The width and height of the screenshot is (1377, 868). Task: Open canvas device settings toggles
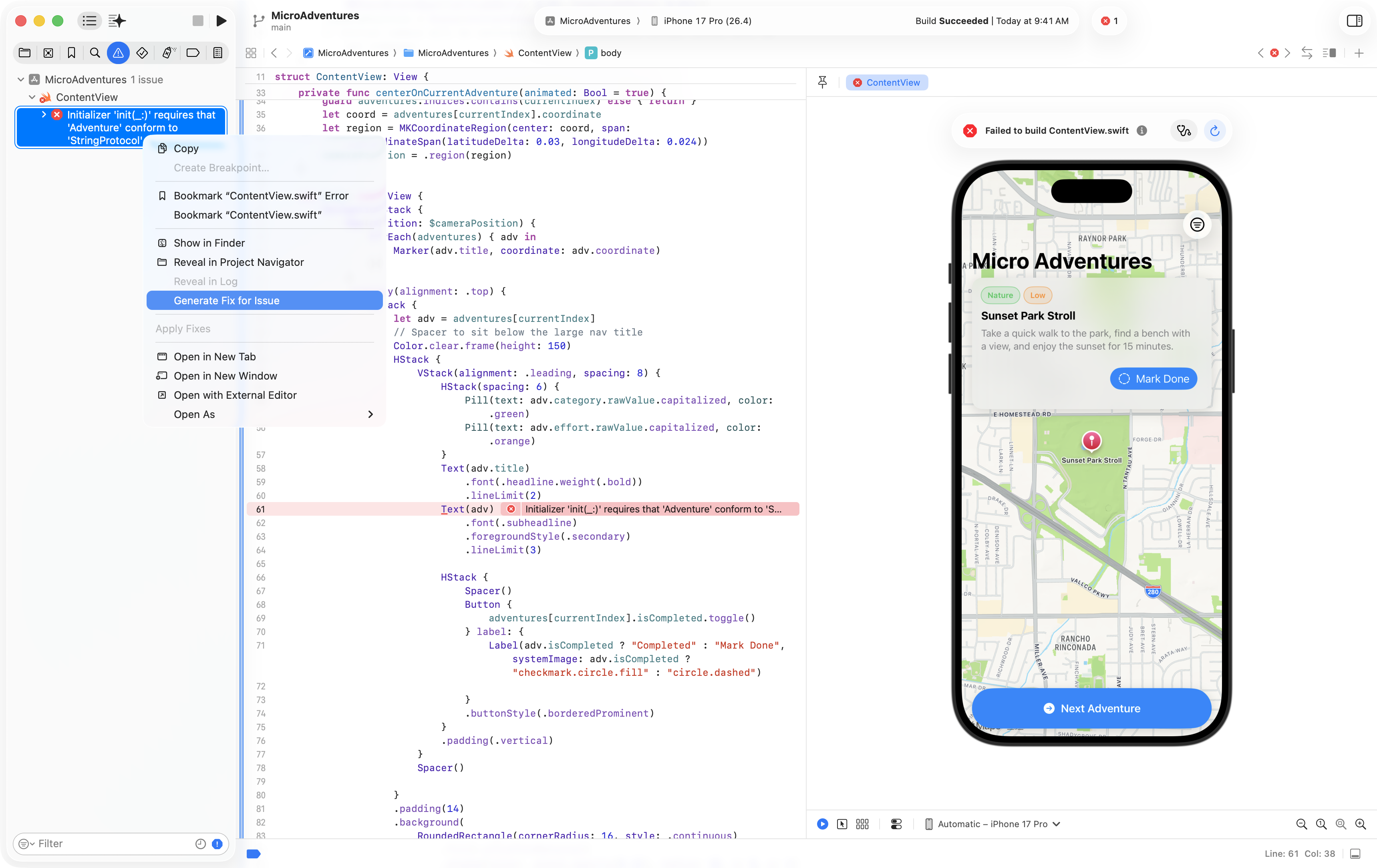(x=897, y=824)
